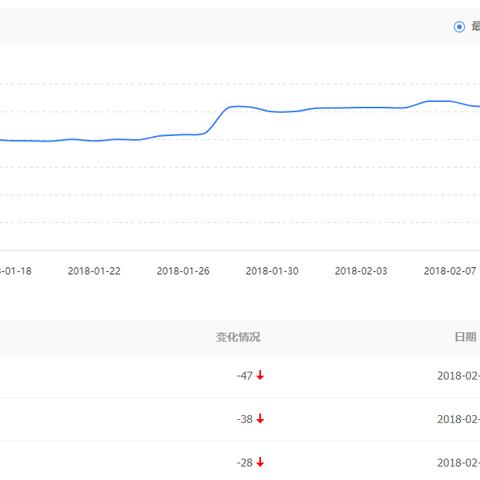Click the date in the -28 row
The image size is (480, 480).
(x=459, y=463)
